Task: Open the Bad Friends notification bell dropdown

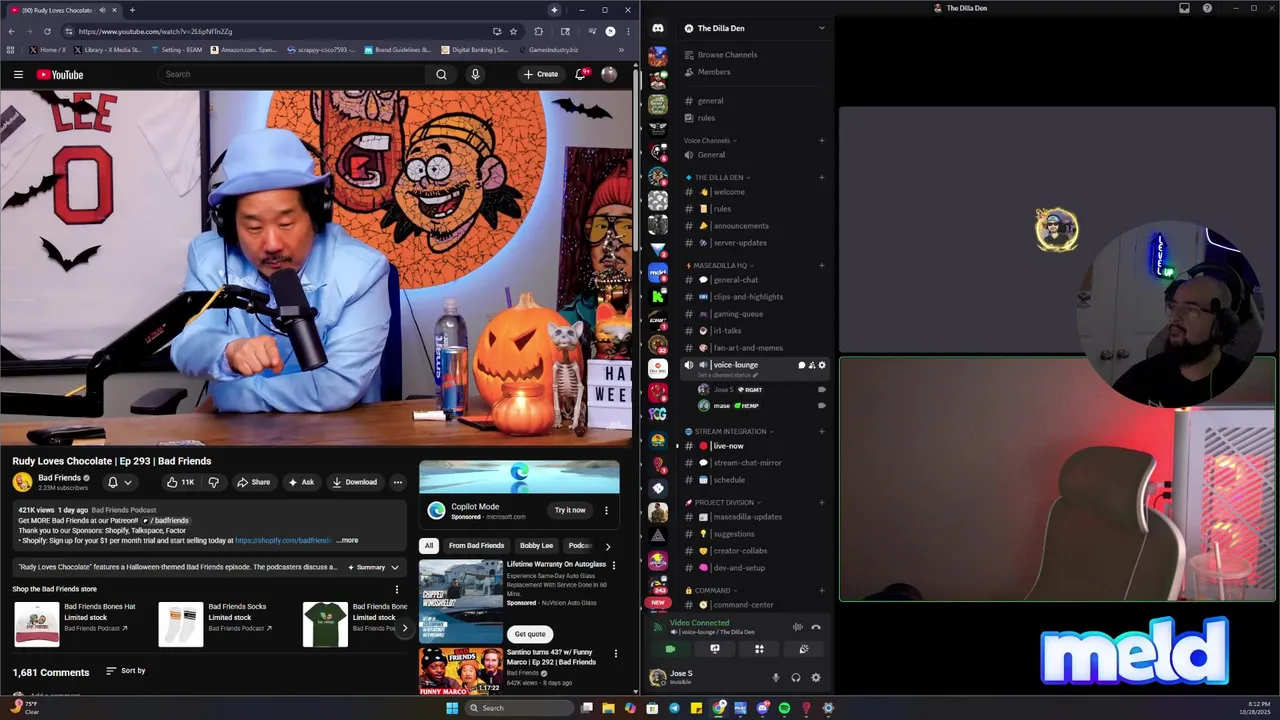Action: 119,482
